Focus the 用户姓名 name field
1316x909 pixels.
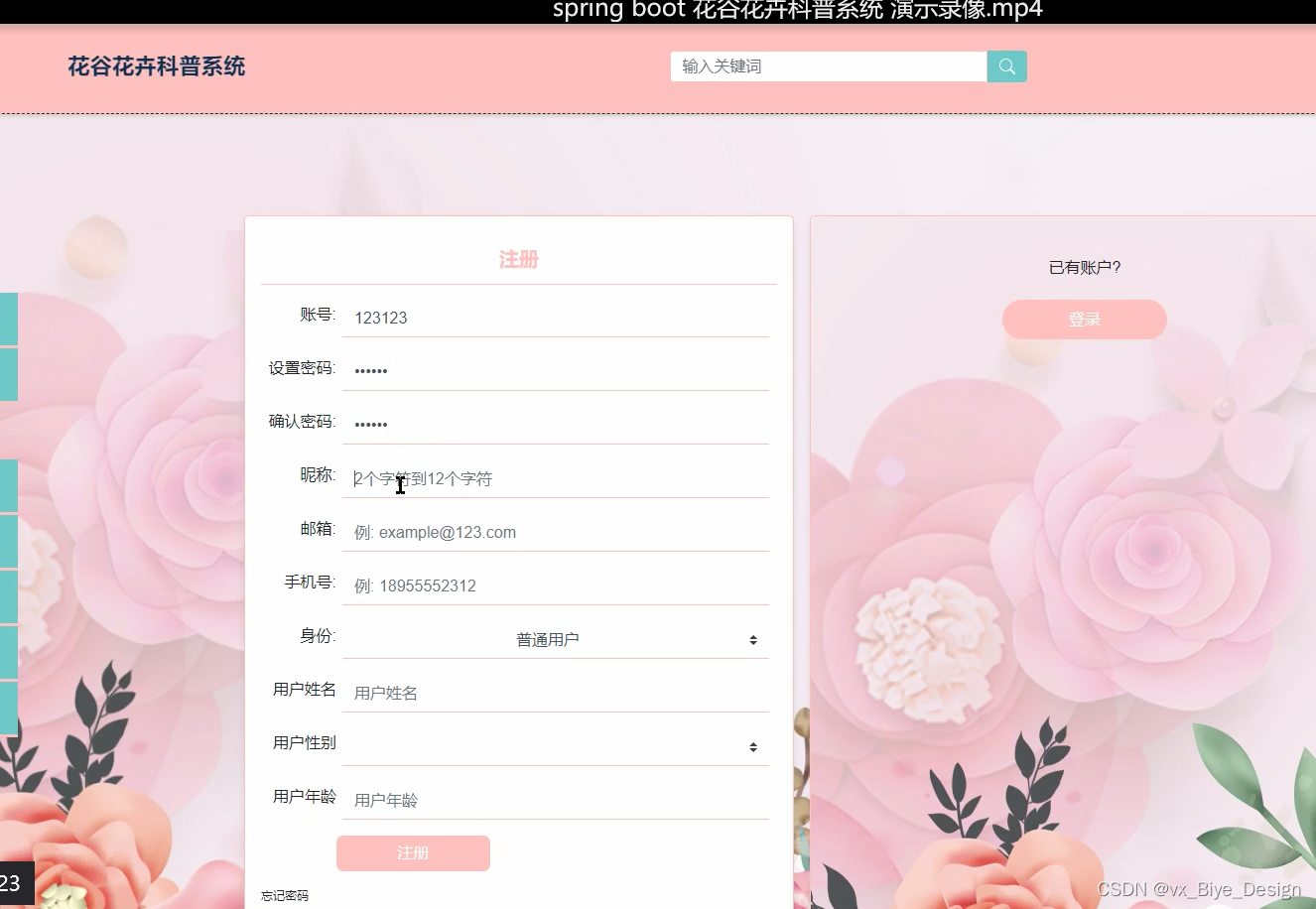point(556,693)
